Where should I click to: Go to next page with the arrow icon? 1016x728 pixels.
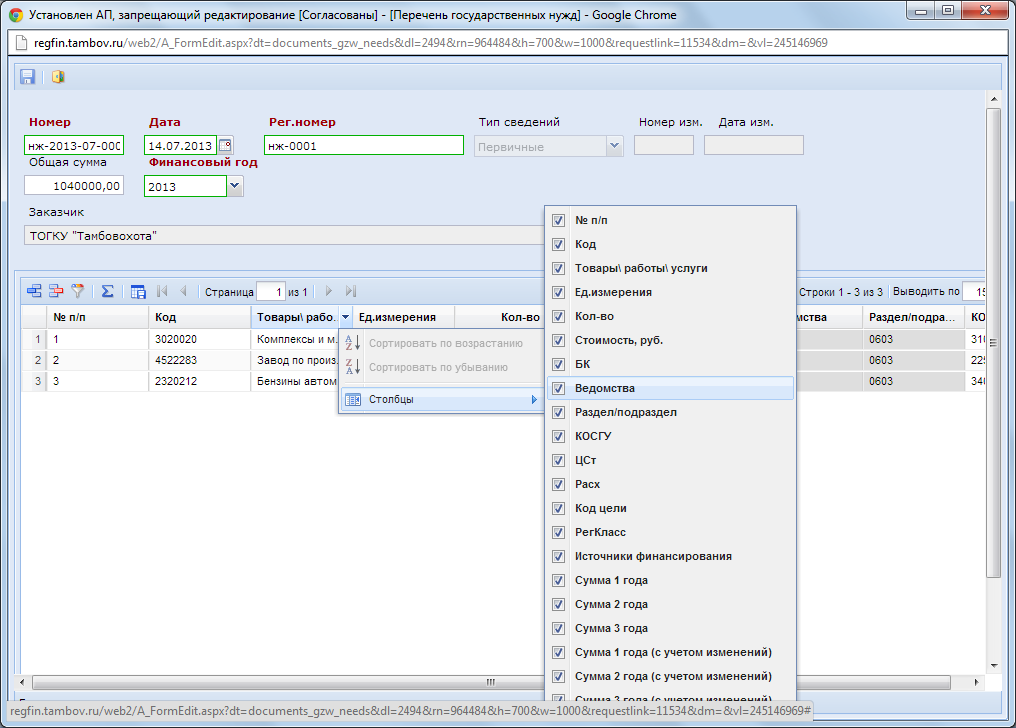click(x=328, y=291)
